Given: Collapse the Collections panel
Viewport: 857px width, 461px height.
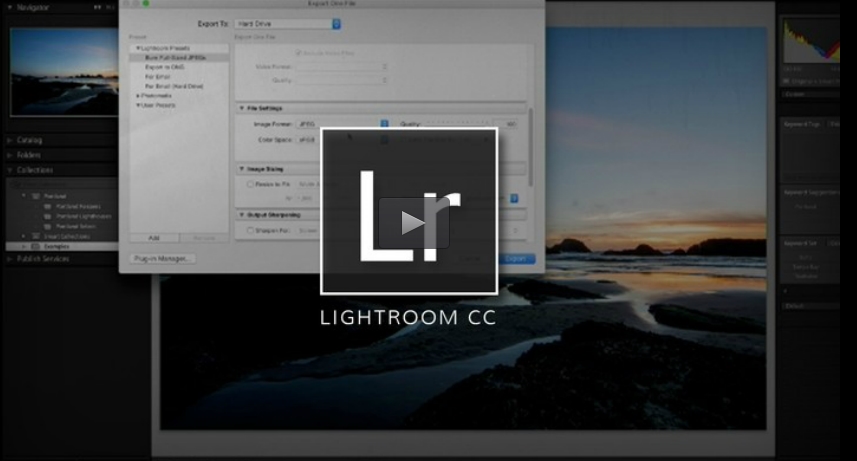Looking at the screenshot, I should point(10,170).
